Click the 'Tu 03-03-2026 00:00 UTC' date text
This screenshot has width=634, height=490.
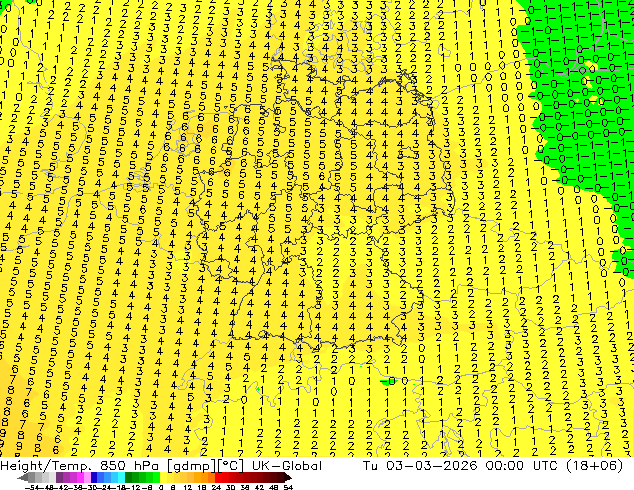tap(459, 465)
